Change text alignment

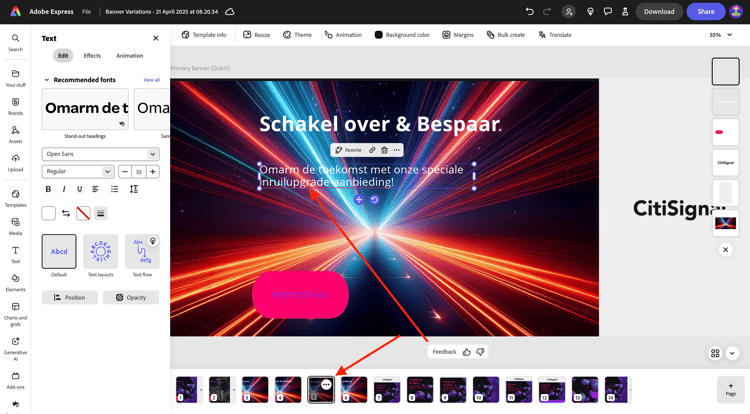[x=96, y=189]
